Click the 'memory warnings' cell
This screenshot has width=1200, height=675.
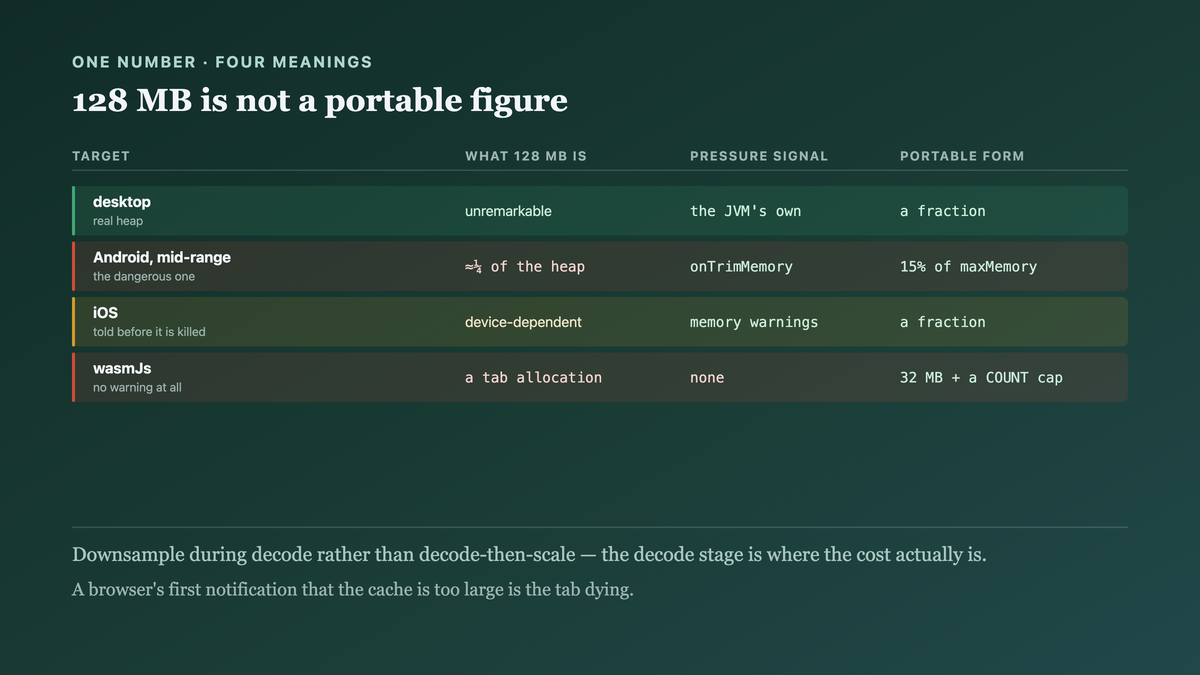(754, 322)
